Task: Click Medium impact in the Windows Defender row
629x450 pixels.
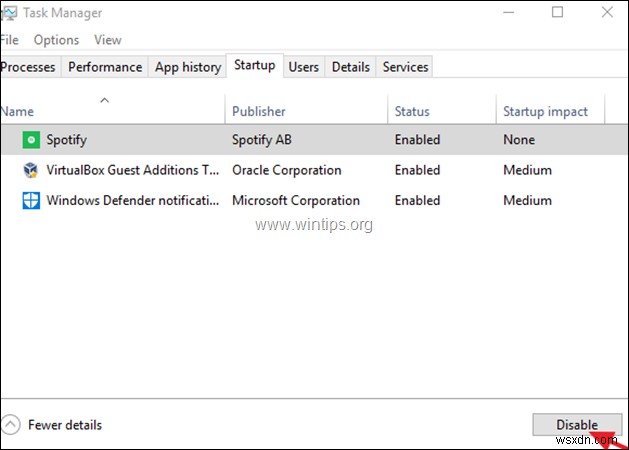Action: [x=528, y=201]
